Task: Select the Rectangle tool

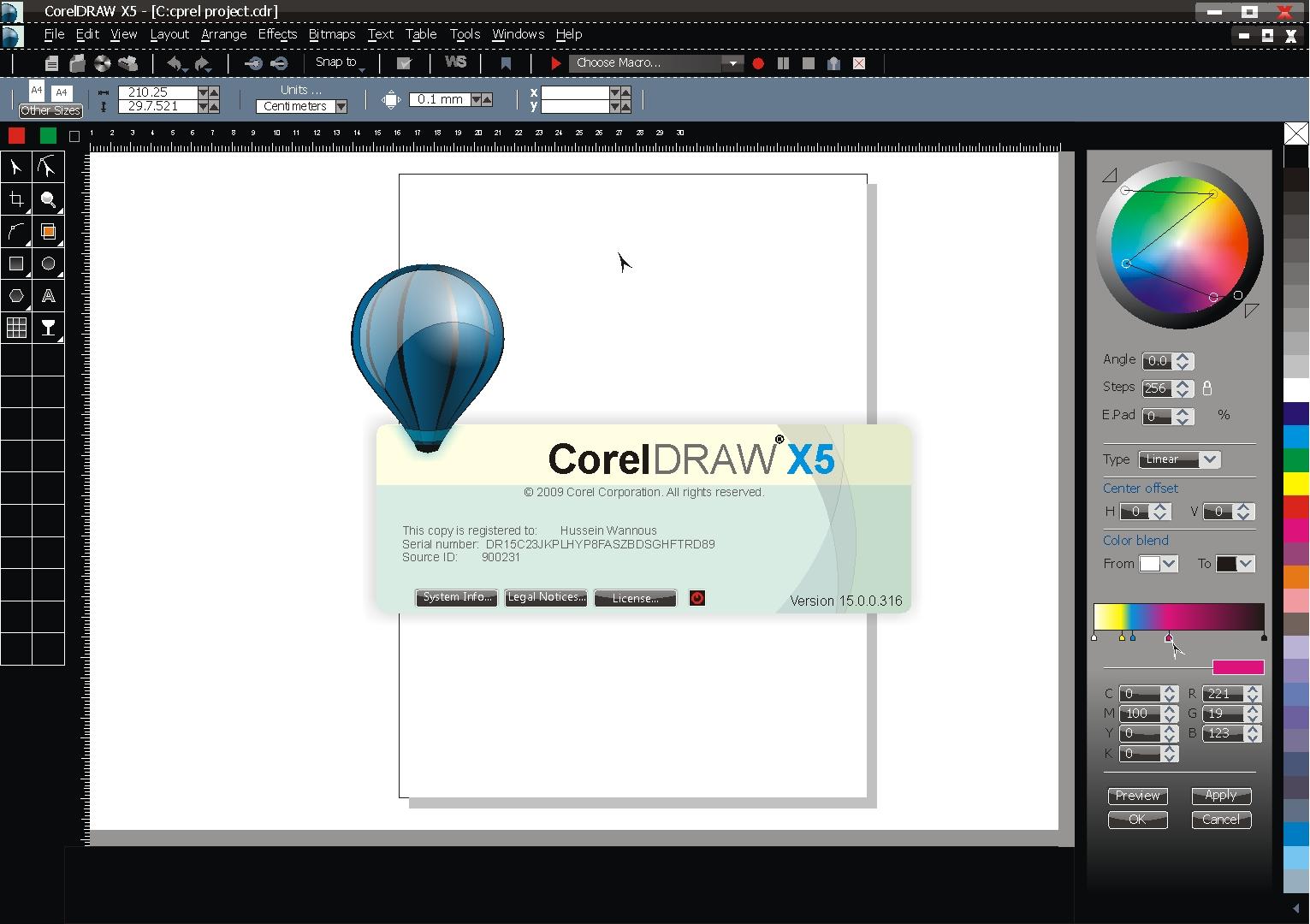Action: coord(15,264)
